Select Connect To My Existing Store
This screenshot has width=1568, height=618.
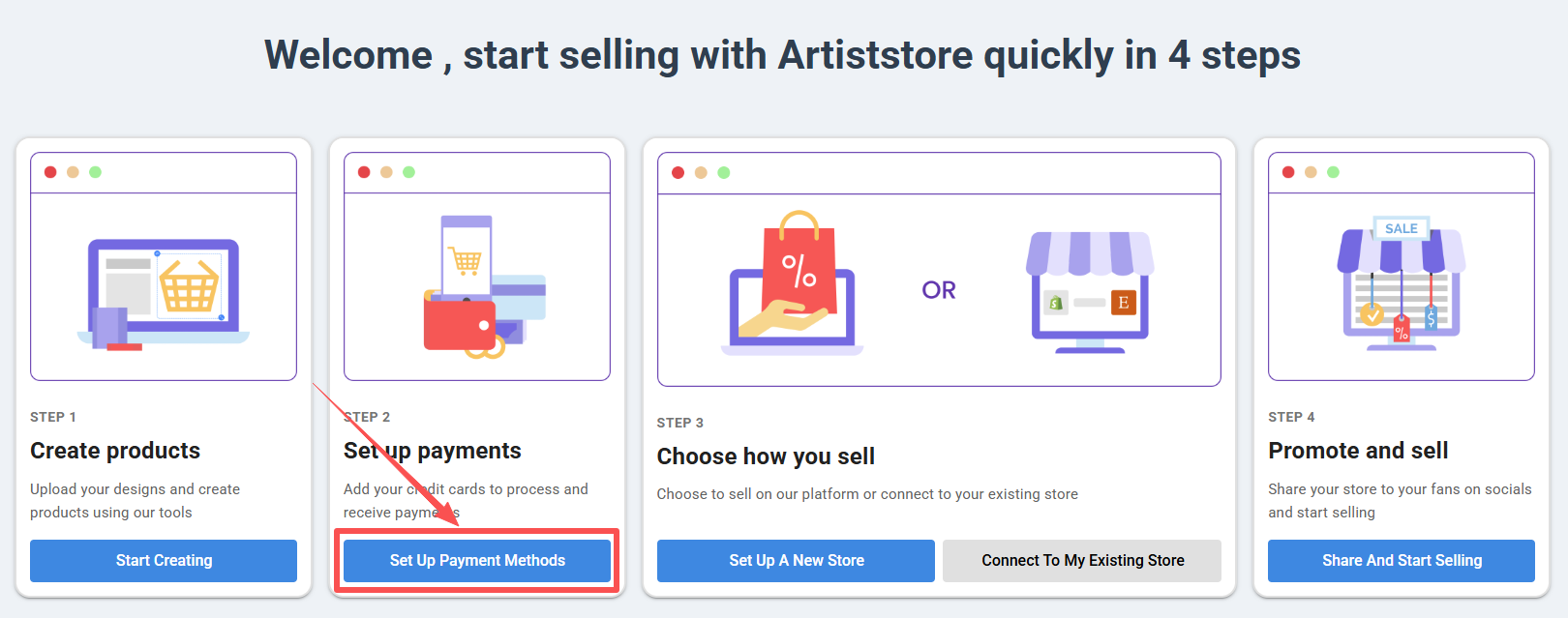pyautogui.click(x=1082, y=561)
